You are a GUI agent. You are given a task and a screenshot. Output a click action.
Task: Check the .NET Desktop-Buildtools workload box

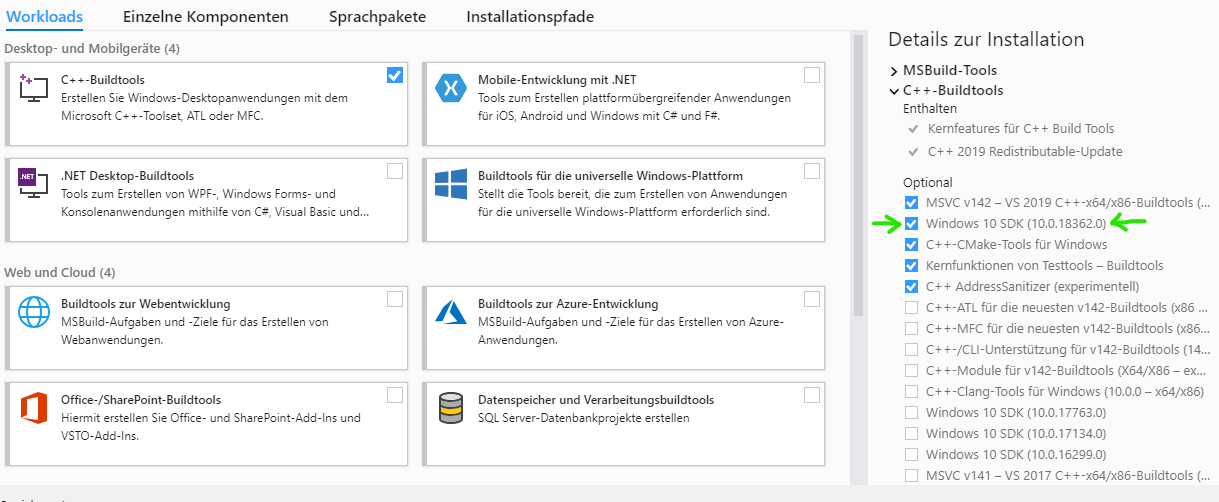(395, 171)
